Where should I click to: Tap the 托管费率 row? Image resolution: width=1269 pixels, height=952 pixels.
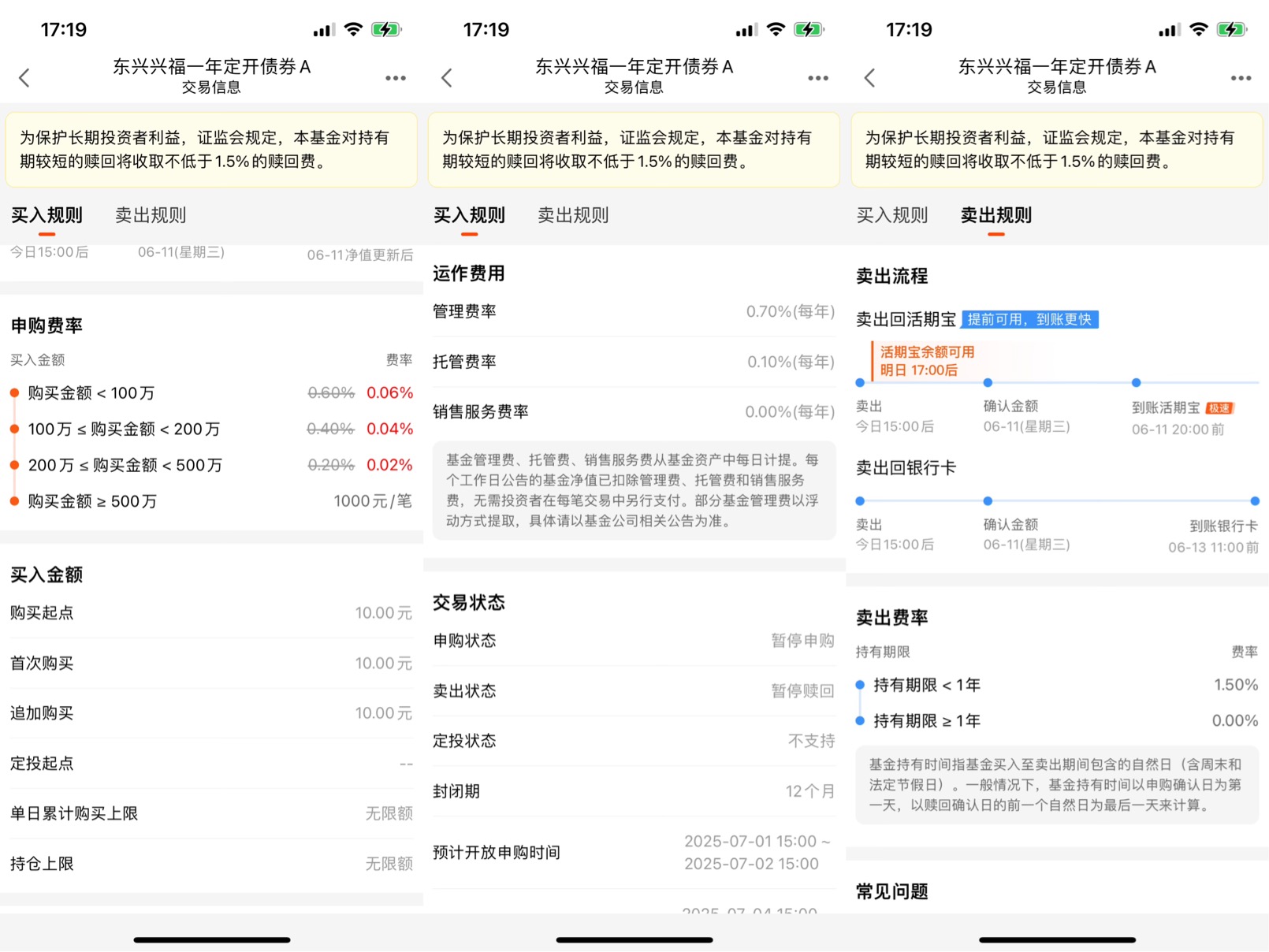click(x=634, y=362)
